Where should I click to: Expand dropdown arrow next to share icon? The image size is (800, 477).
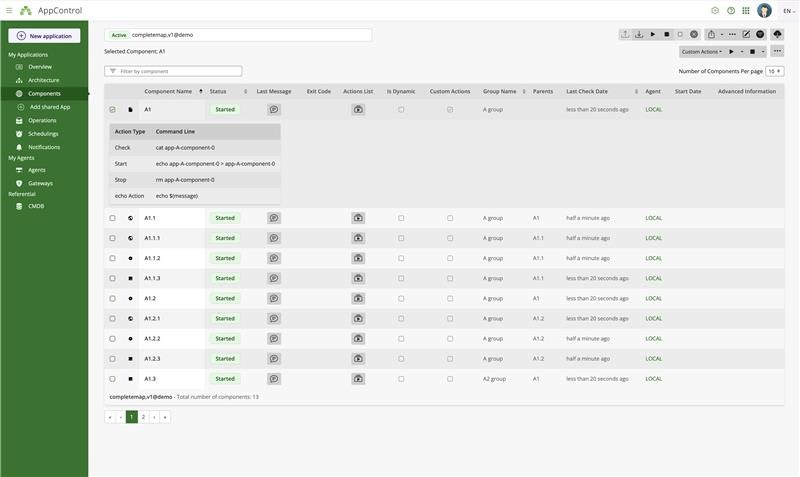721,34
